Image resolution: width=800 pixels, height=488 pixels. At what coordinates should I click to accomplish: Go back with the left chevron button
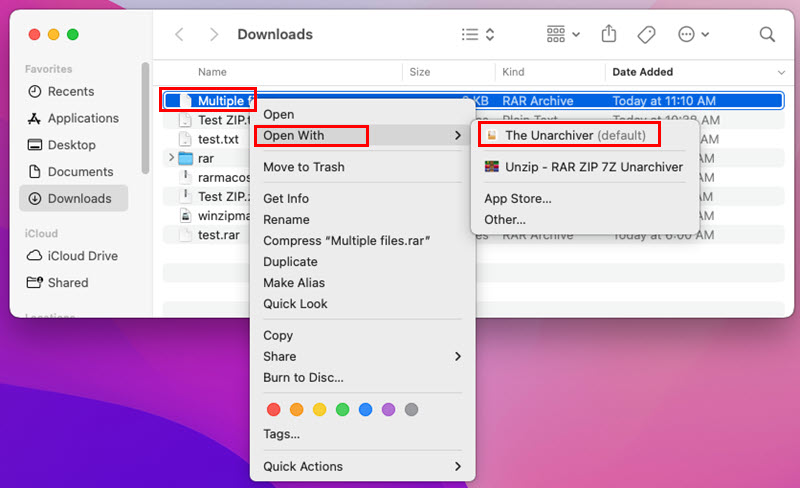pos(179,35)
